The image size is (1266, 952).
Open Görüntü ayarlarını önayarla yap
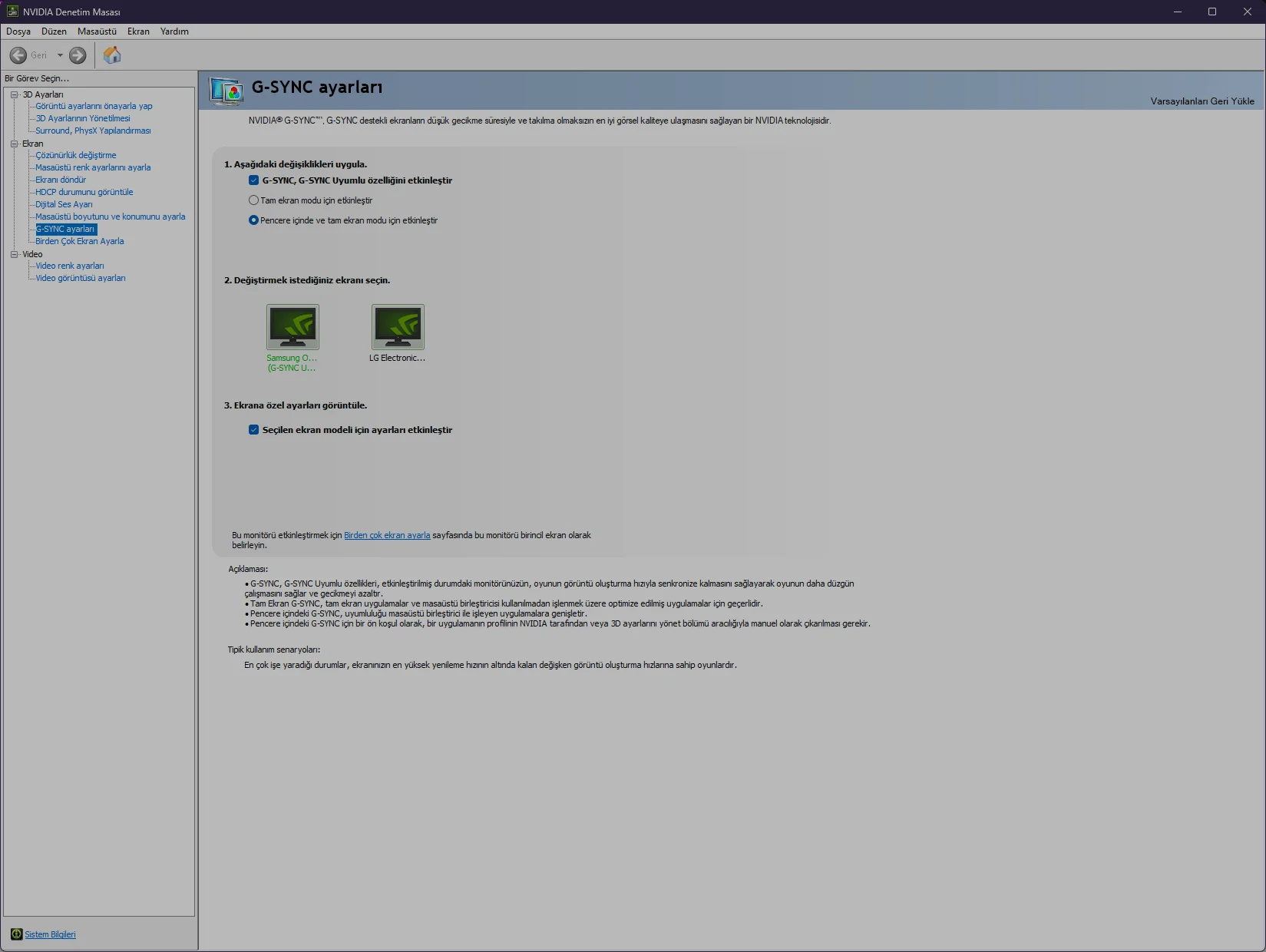click(x=94, y=106)
